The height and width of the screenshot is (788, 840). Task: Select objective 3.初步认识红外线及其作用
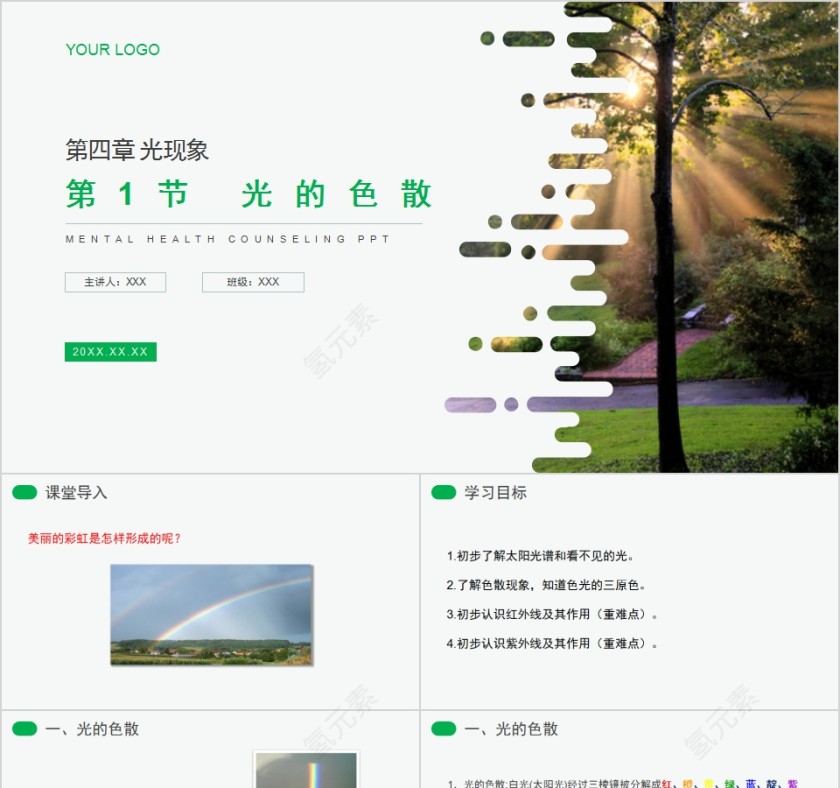(552, 614)
